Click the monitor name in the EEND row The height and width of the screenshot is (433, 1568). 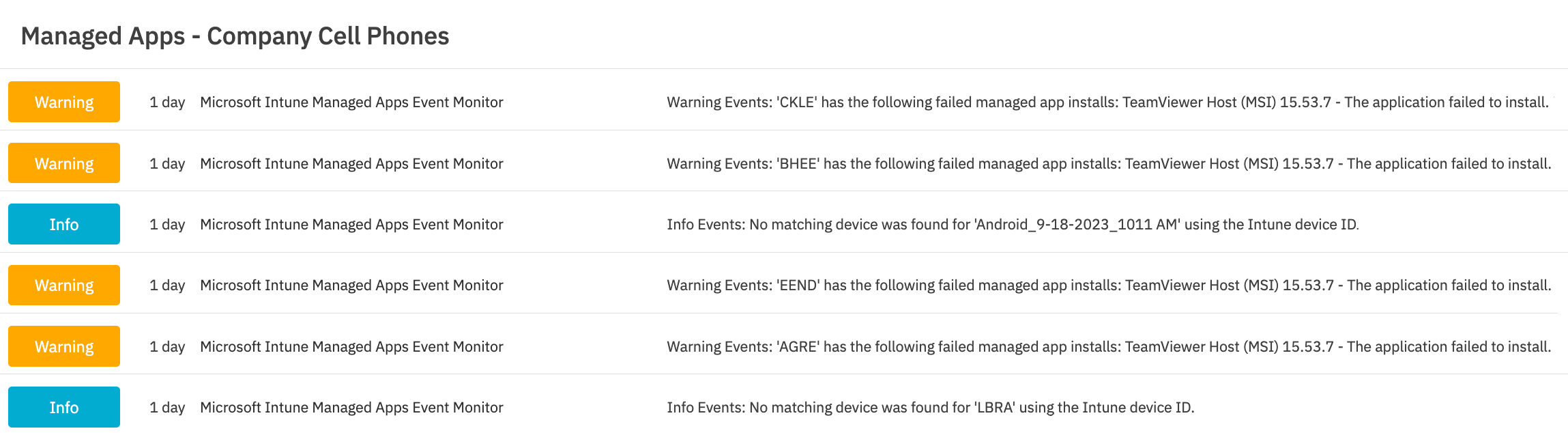351,285
